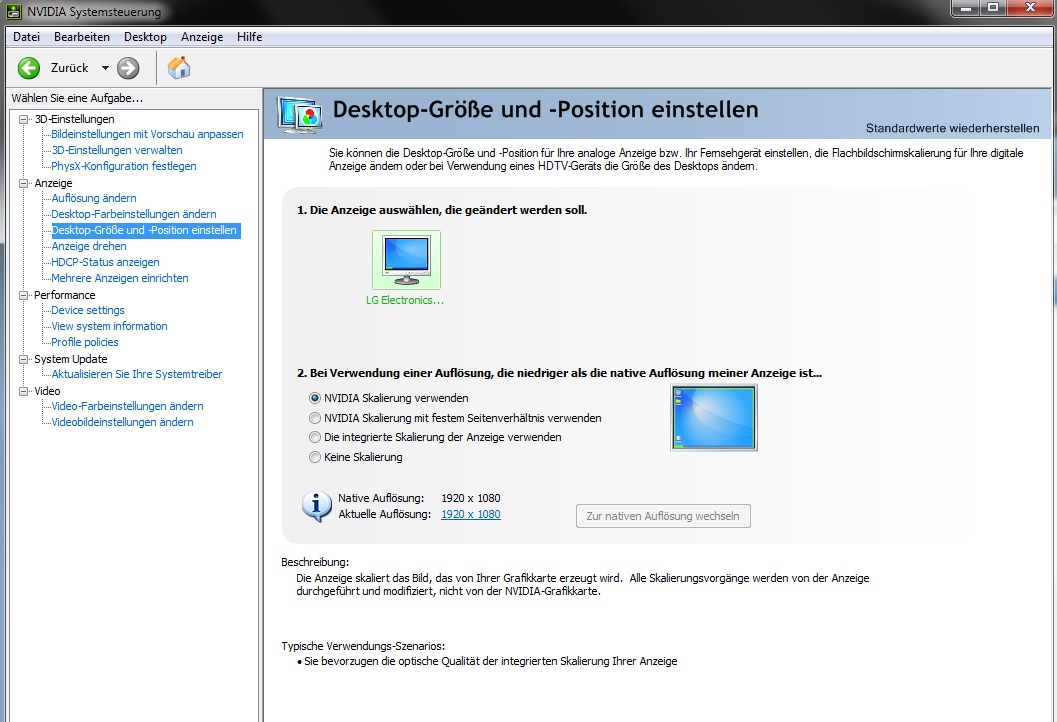Click the grey Forward arrow icon
The width and height of the screenshot is (1057, 722).
click(128, 68)
